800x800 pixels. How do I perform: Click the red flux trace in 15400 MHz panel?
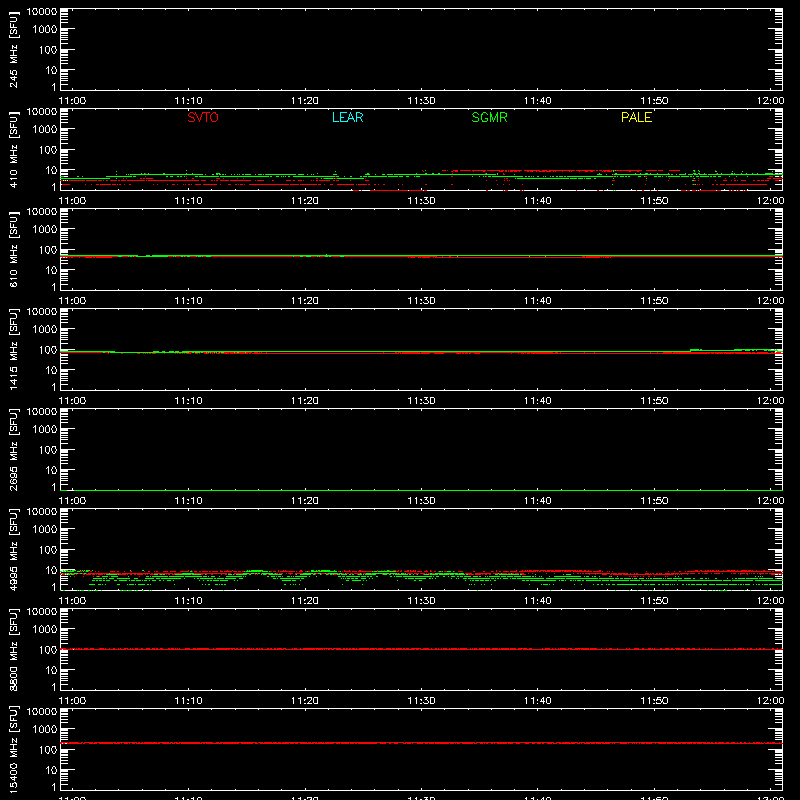coord(421,743)
